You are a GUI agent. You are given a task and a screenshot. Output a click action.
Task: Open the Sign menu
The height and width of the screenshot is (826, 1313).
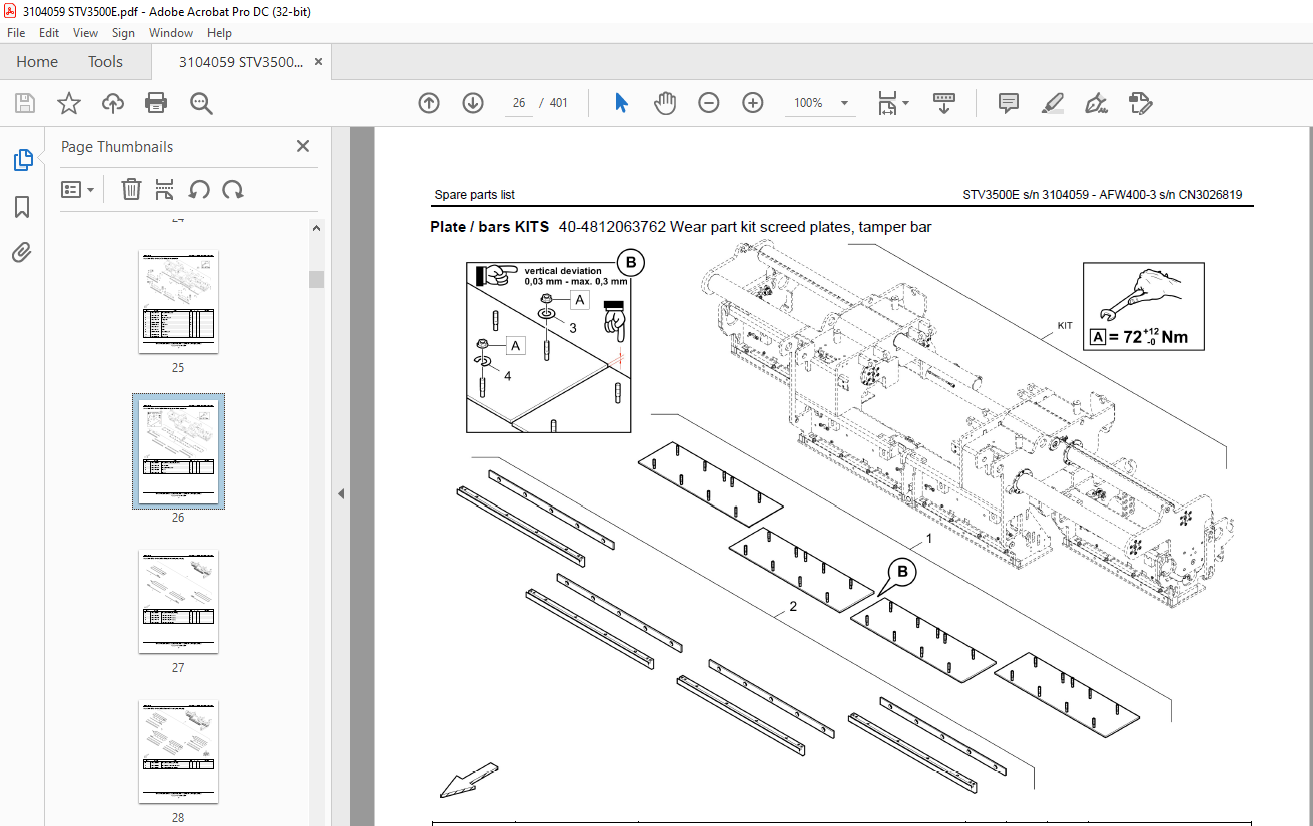[123, 33]
